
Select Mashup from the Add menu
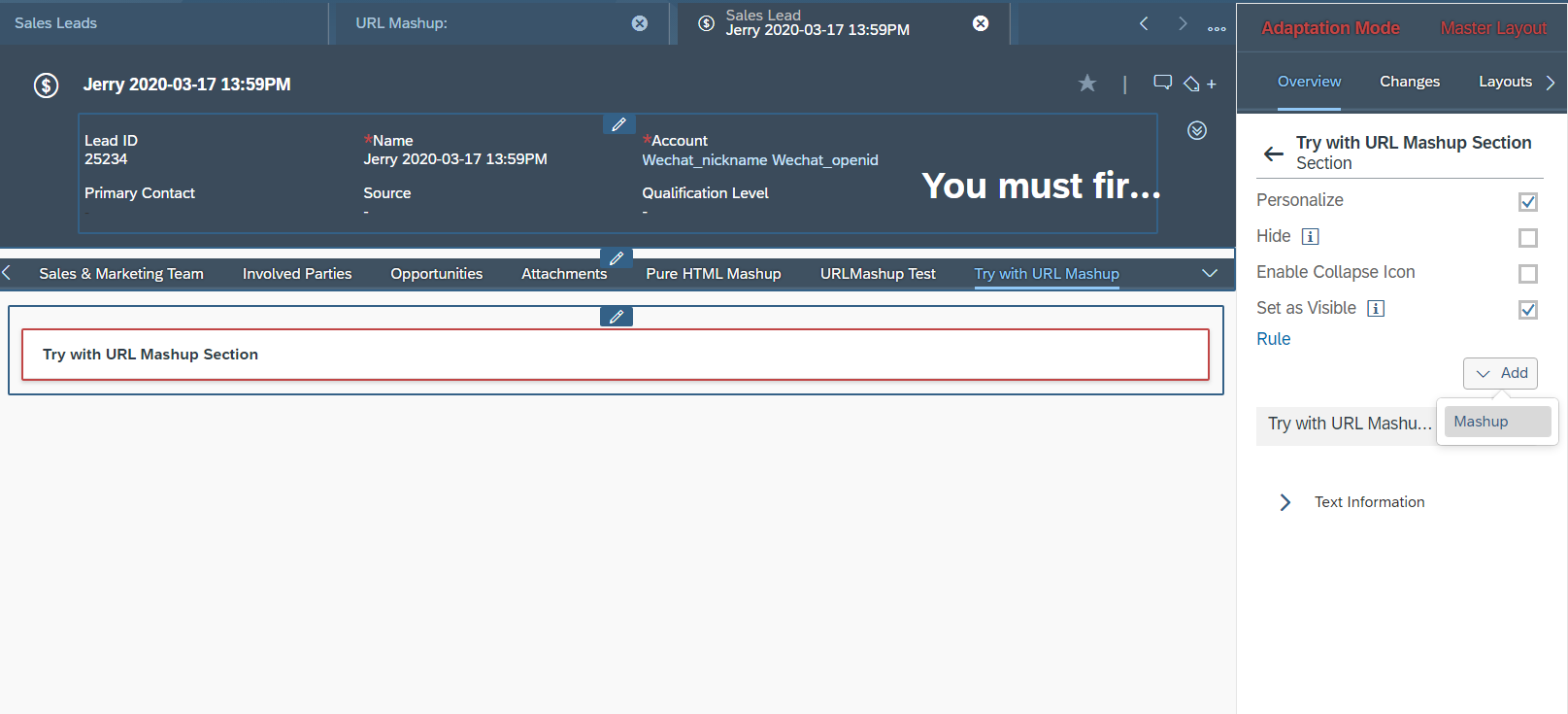point(1497,422)
